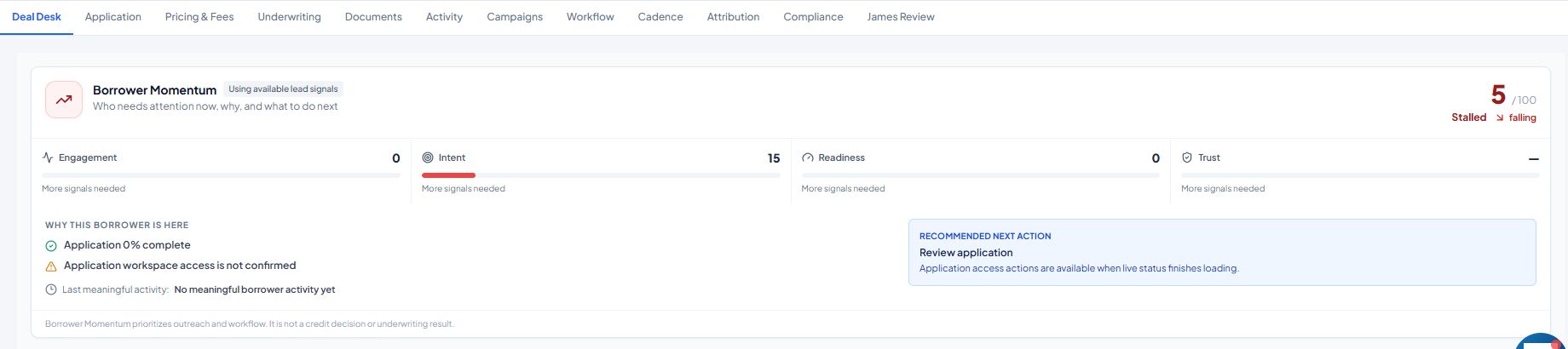Click the credit decision disclaimer footer text
Viewport: 1568px width, 349px height.
coord(250,323)
